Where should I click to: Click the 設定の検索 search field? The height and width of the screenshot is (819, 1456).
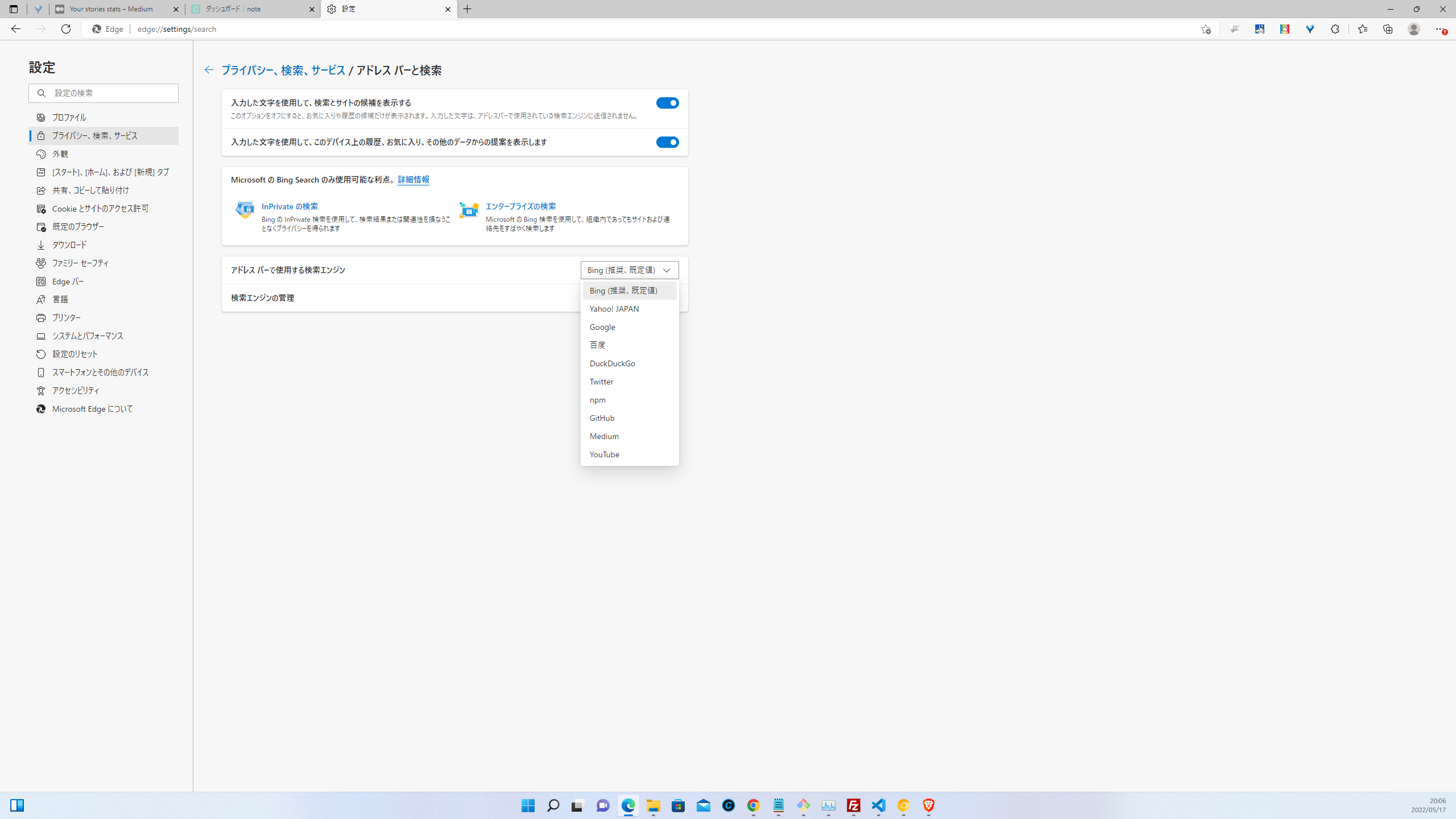point(104,93)
